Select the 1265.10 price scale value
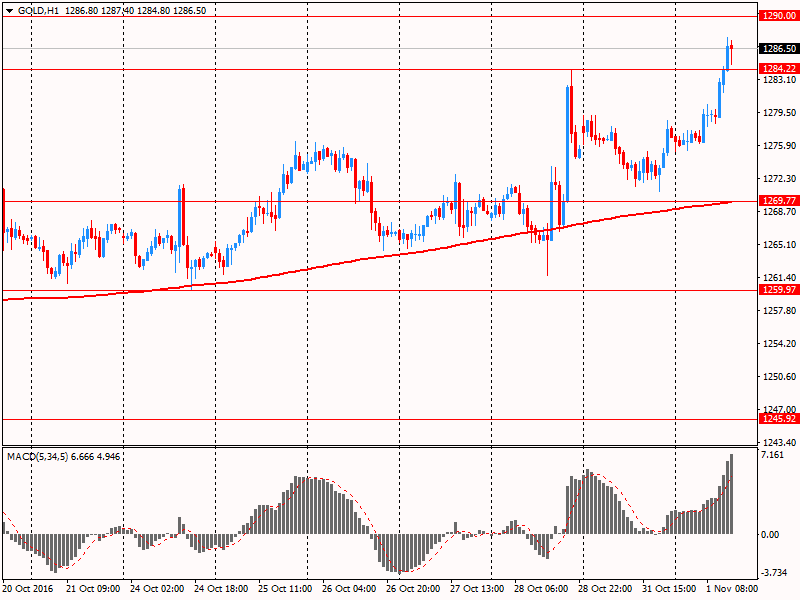The image size is (800, 600). 779,244
